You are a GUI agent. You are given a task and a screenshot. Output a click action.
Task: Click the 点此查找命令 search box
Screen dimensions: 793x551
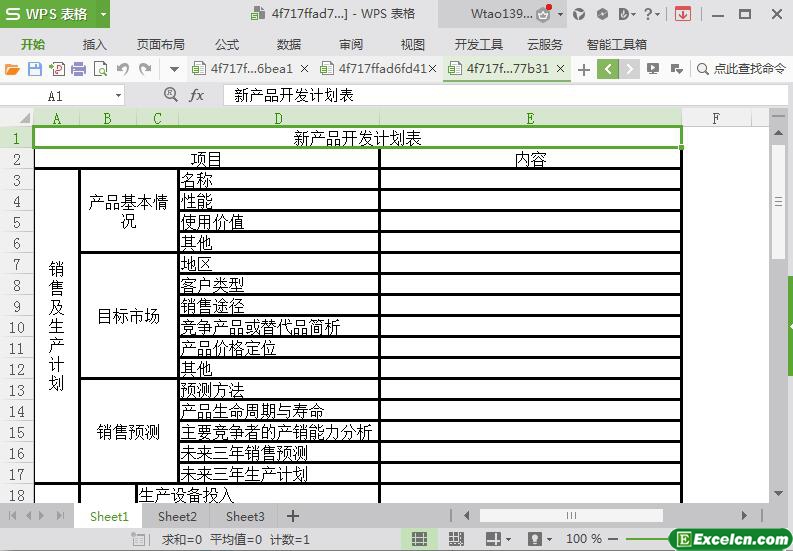point(741,69)
